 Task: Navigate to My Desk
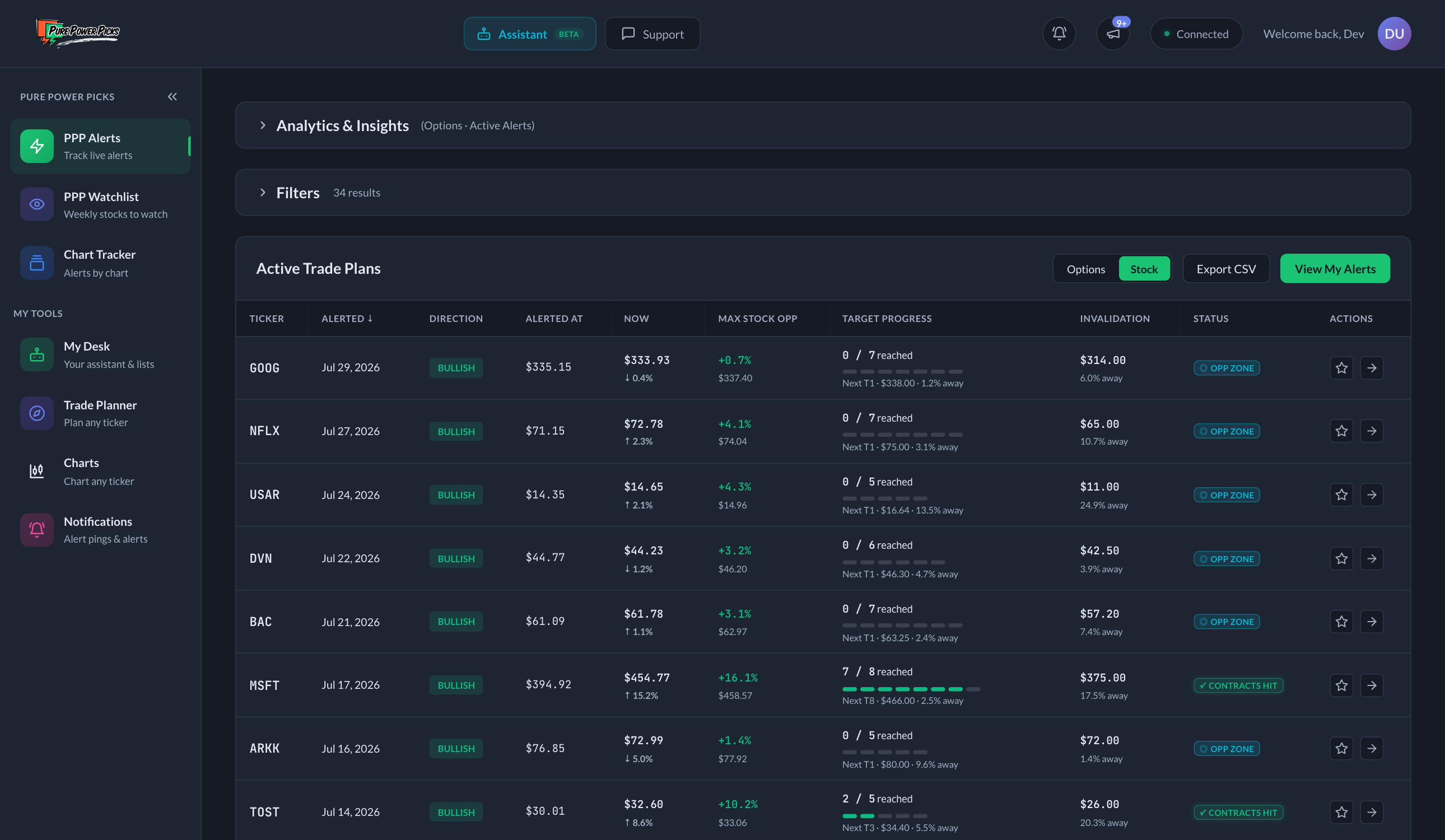(100, 355)
